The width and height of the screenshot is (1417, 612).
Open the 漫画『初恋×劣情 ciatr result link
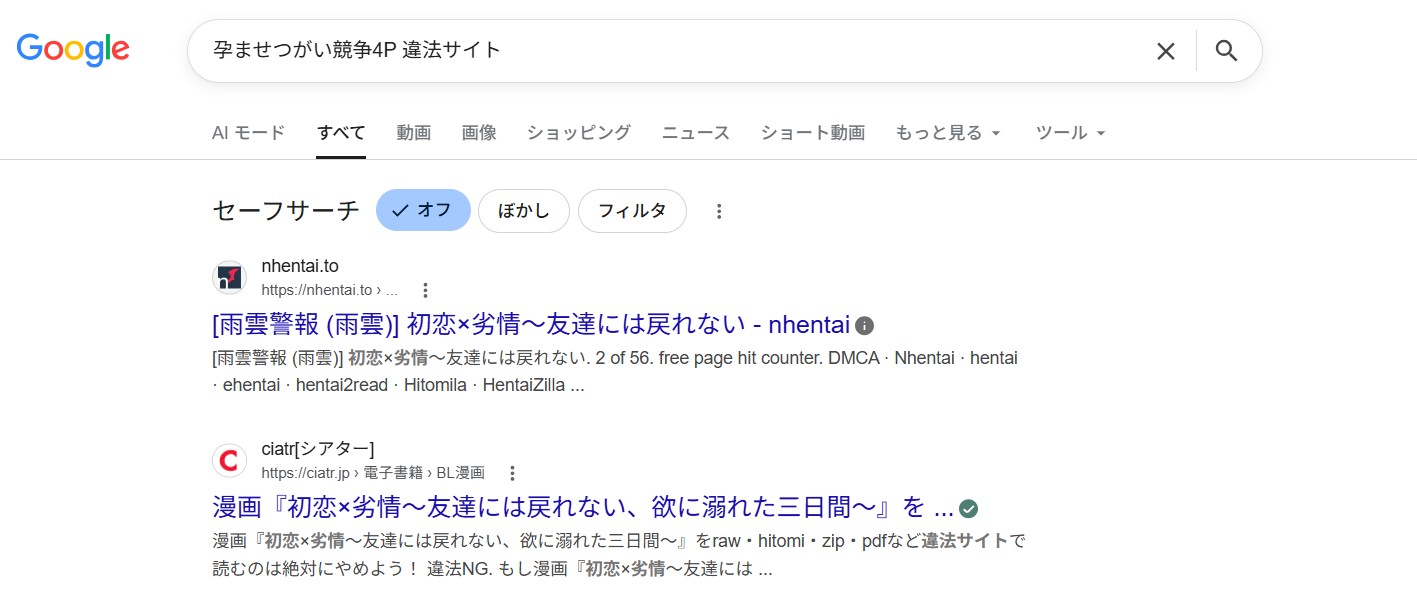point(583,507)
